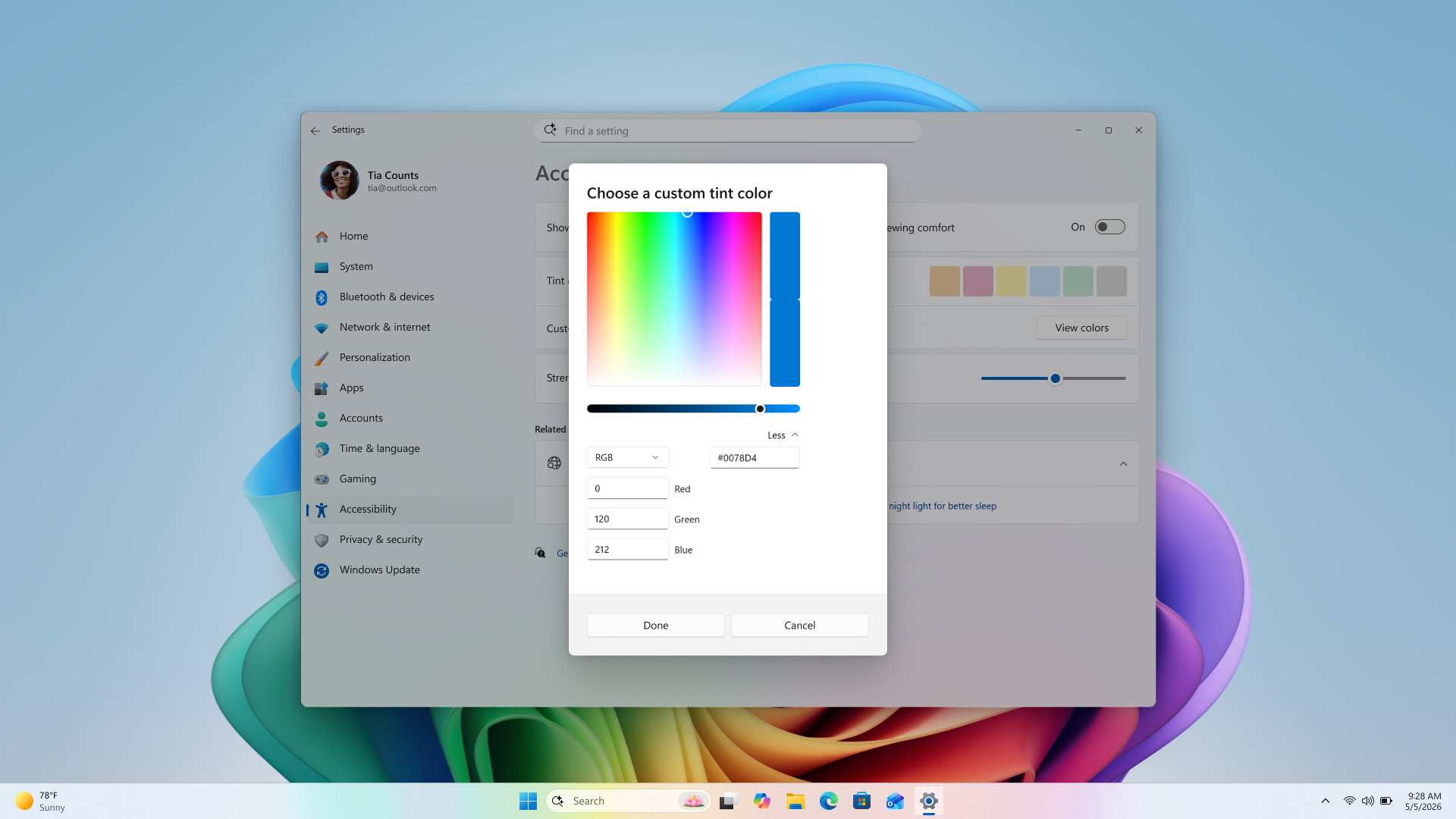Click the Time & language globe icon

coord(322,449)
